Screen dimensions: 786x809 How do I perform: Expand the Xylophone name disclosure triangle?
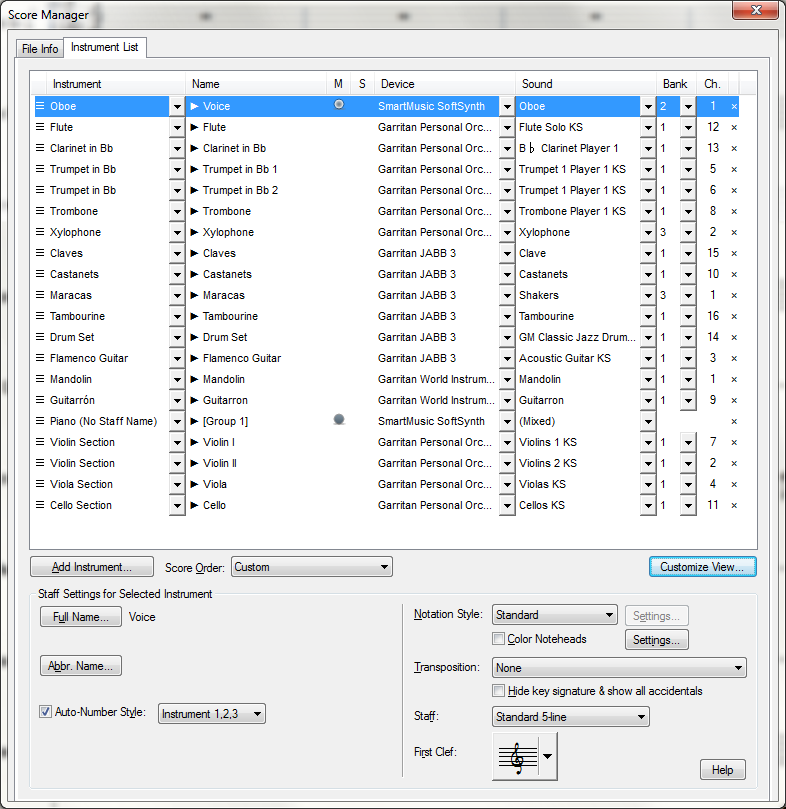(195, 232)
